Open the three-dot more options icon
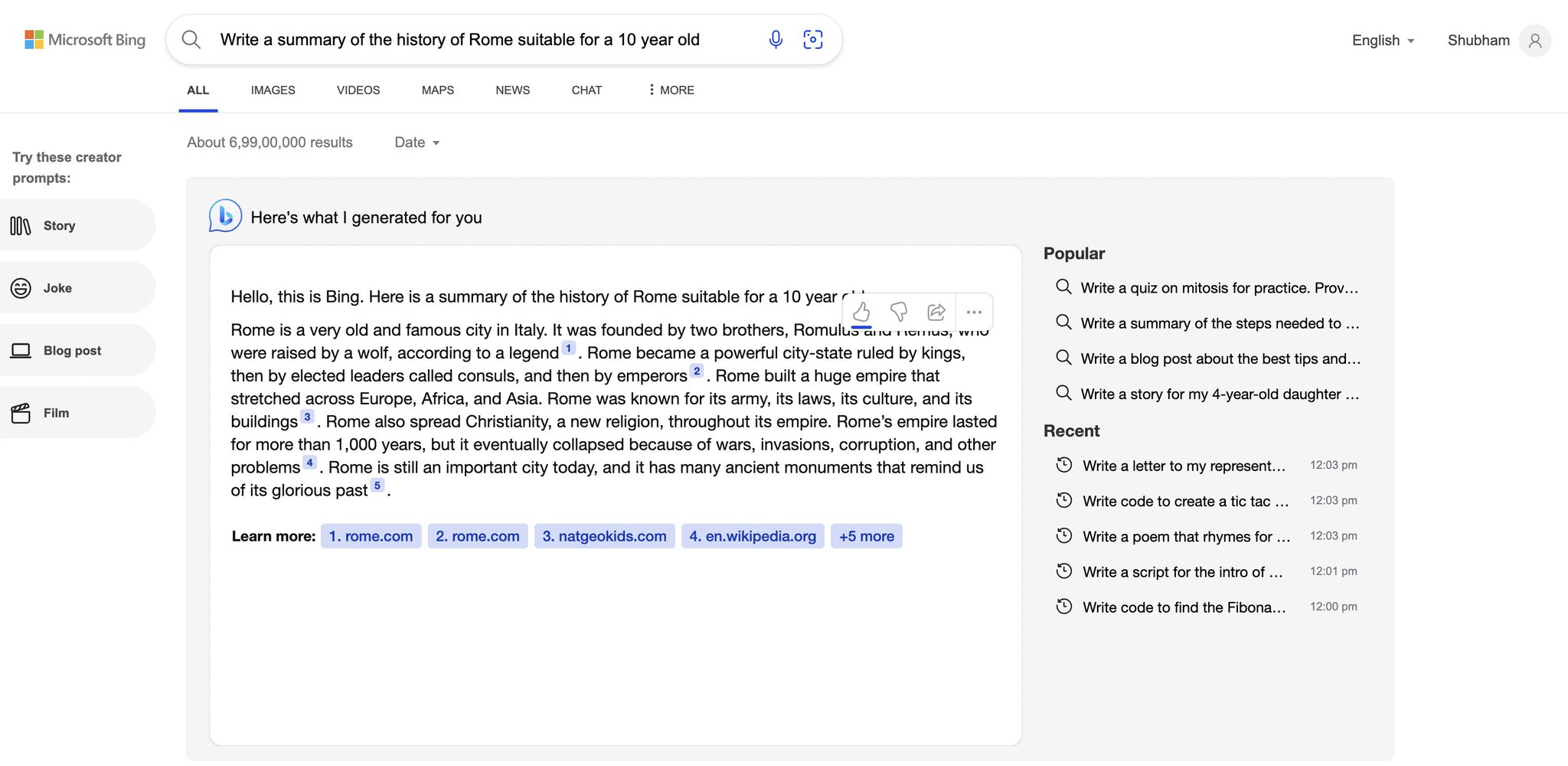Image resolution: width=1568 pixels, height=766 pixels. tap(974, 312)
